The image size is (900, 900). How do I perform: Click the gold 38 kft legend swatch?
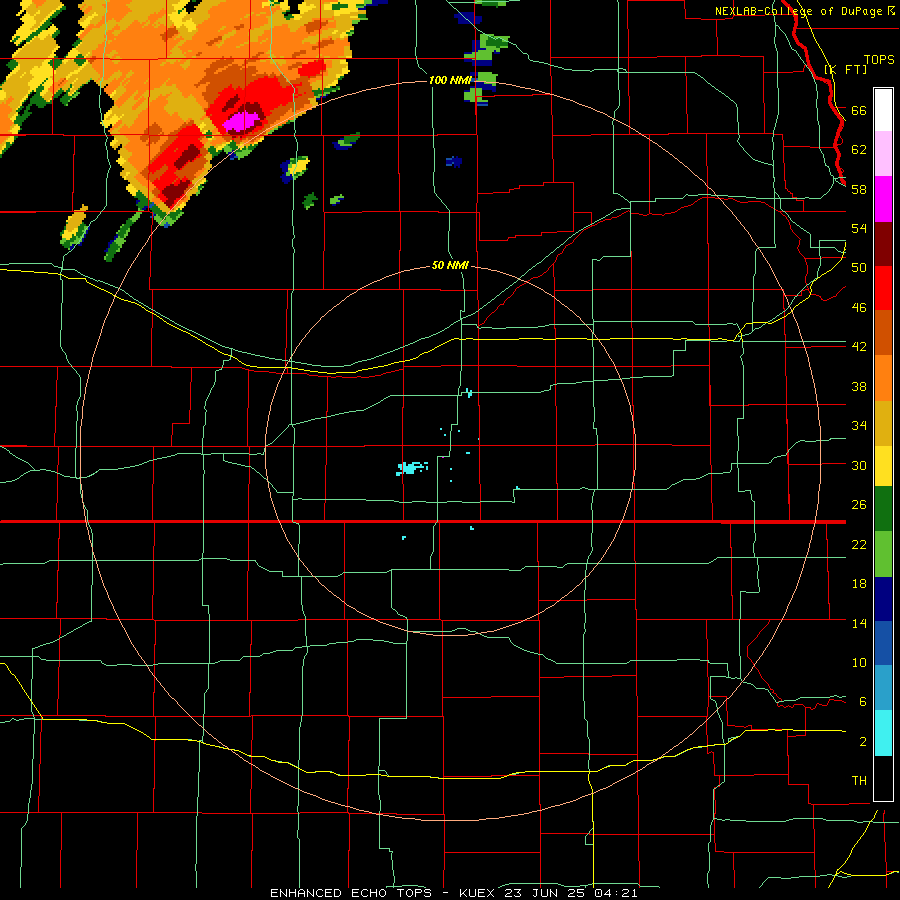(x=883, y=422)
